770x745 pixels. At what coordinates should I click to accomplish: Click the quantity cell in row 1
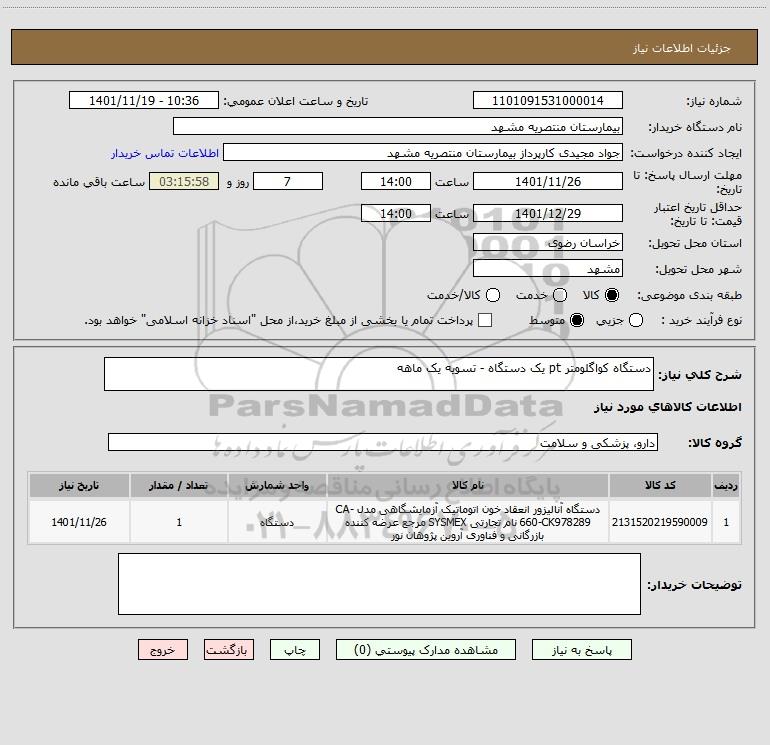tap(179, 522)
